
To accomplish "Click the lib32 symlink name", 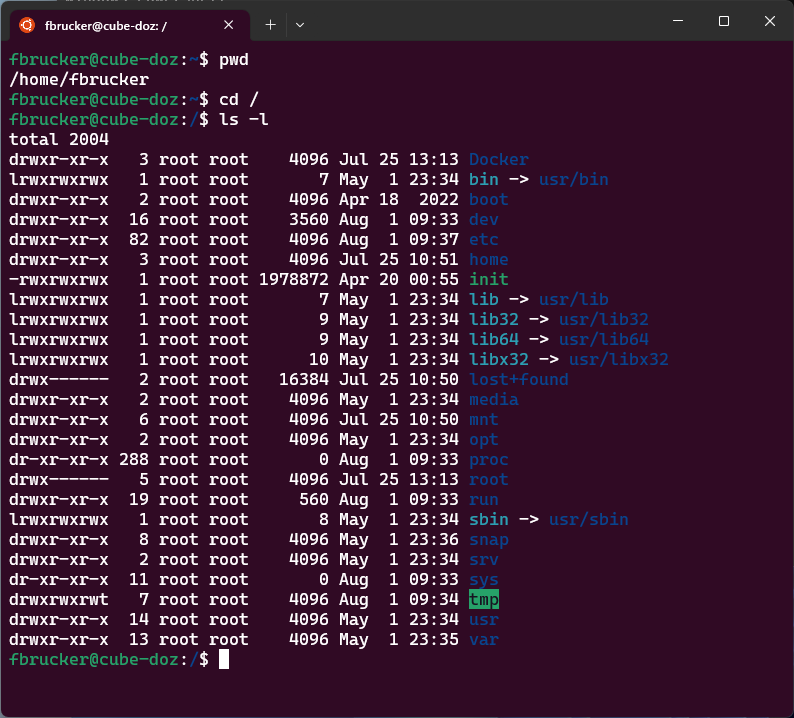I will (x=494, y=320).
